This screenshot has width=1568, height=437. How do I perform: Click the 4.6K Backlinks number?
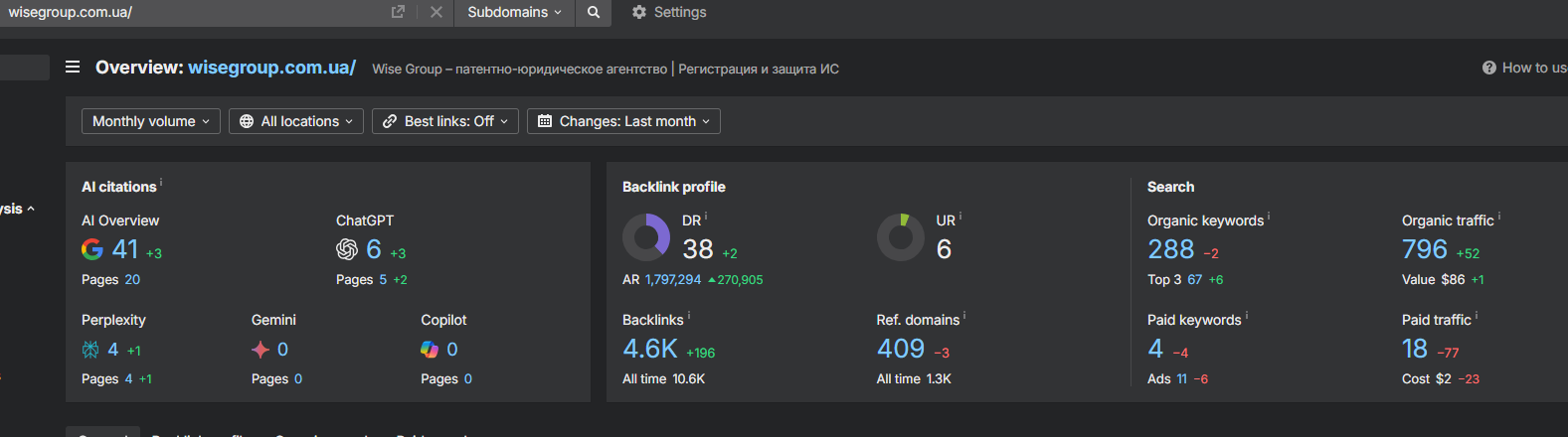pyautogui.click(x=650, y=349)
